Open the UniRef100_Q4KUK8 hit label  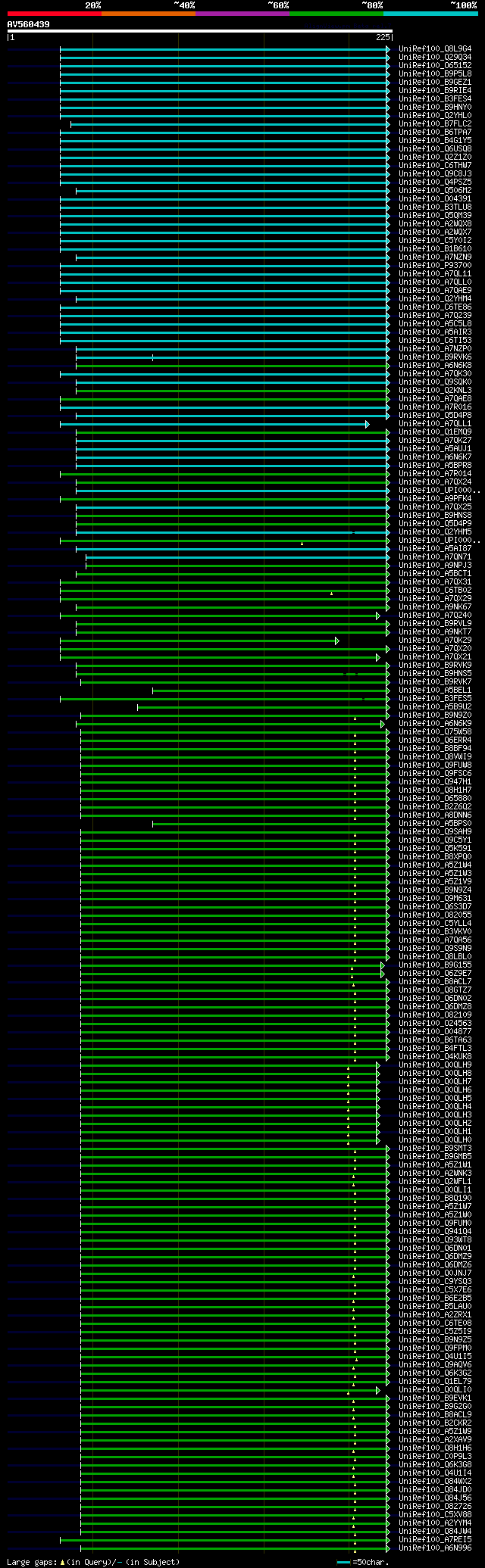pos(435,1057)
